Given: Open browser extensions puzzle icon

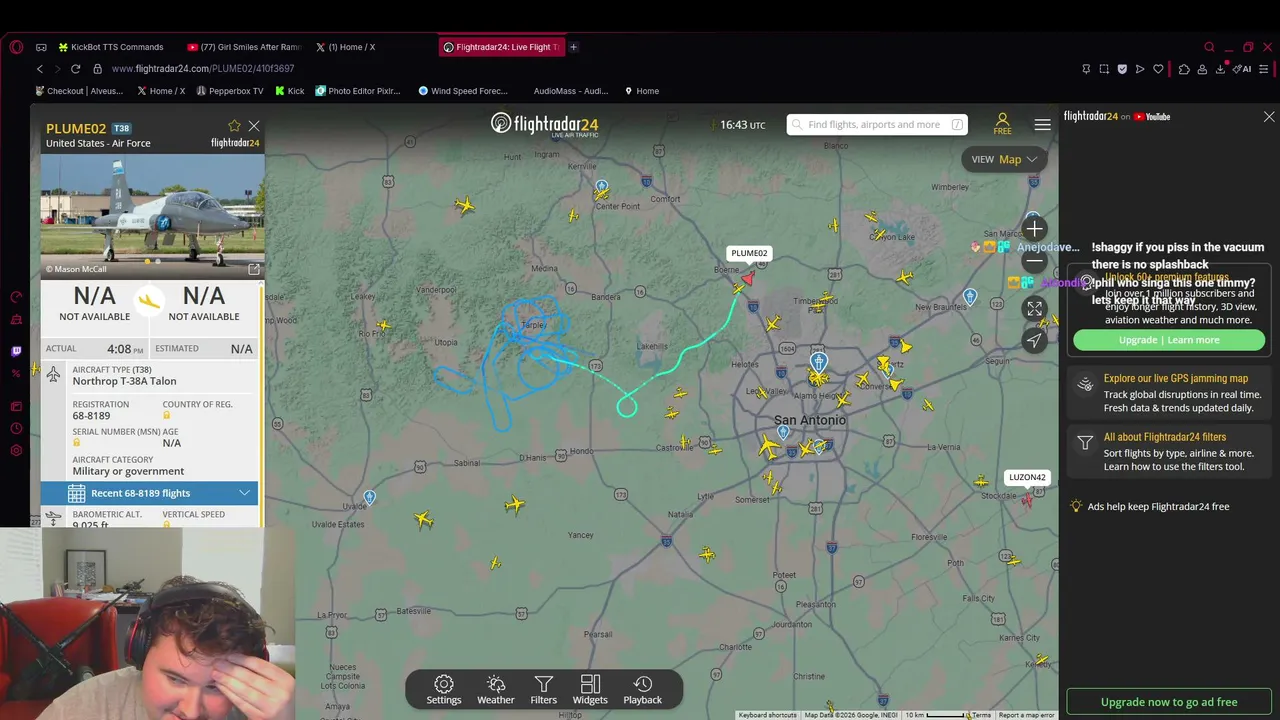Looking at the screenshot, I should [1184, 69].
